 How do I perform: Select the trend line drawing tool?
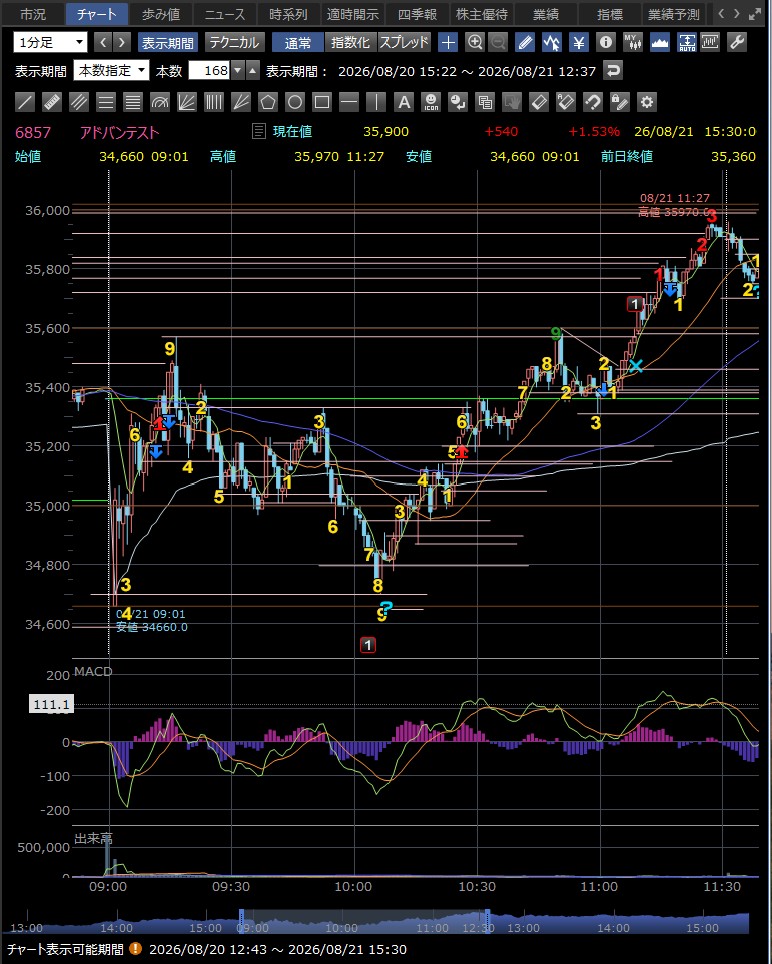coord(25,101)
